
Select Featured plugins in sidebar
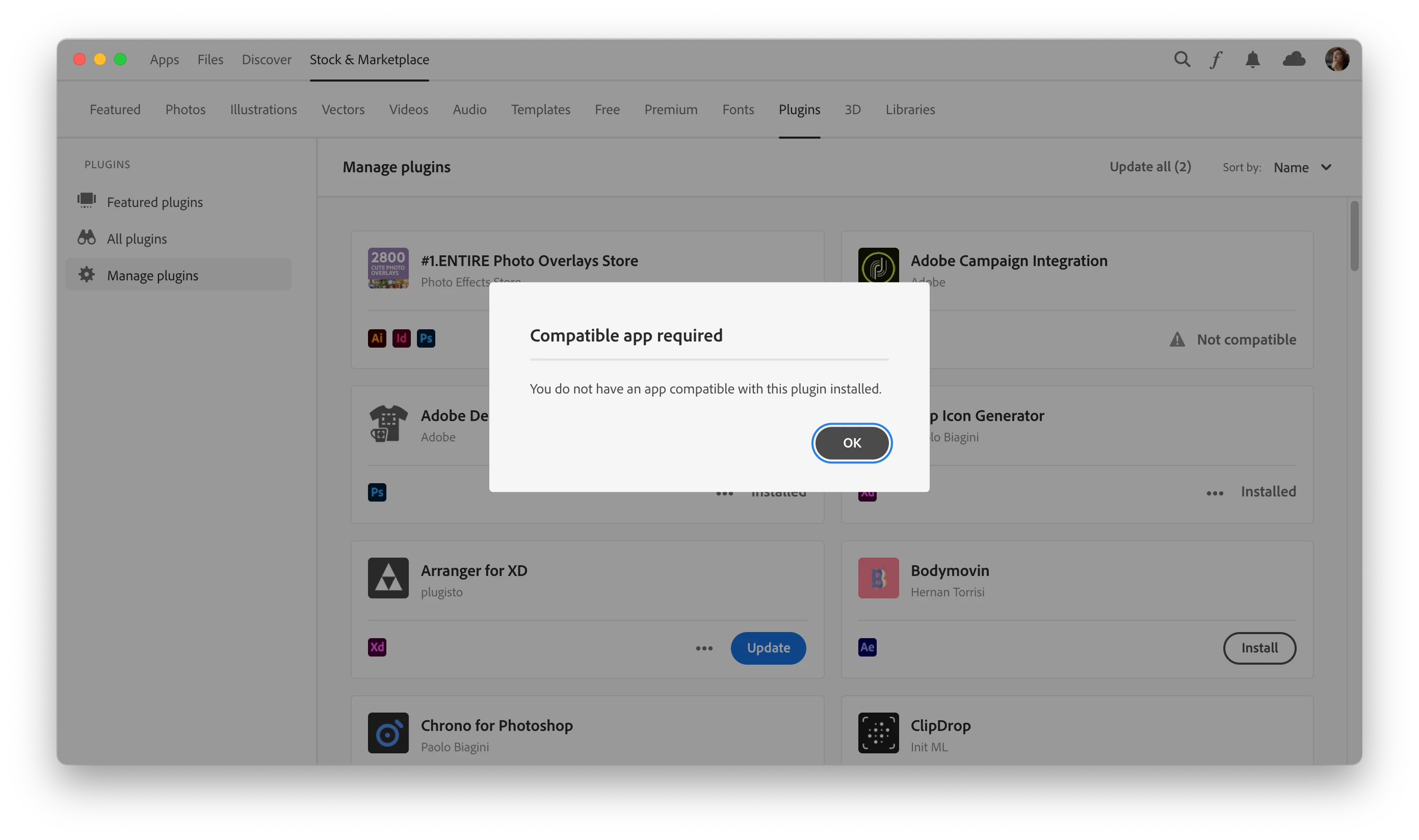coord(154,202)
